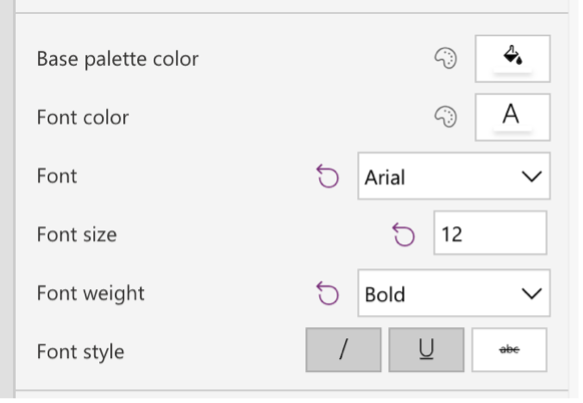This screenshot has width=583, height=403.
Task: Click the chevron arrow in the Bold weight box
Action: click(531, 294)
